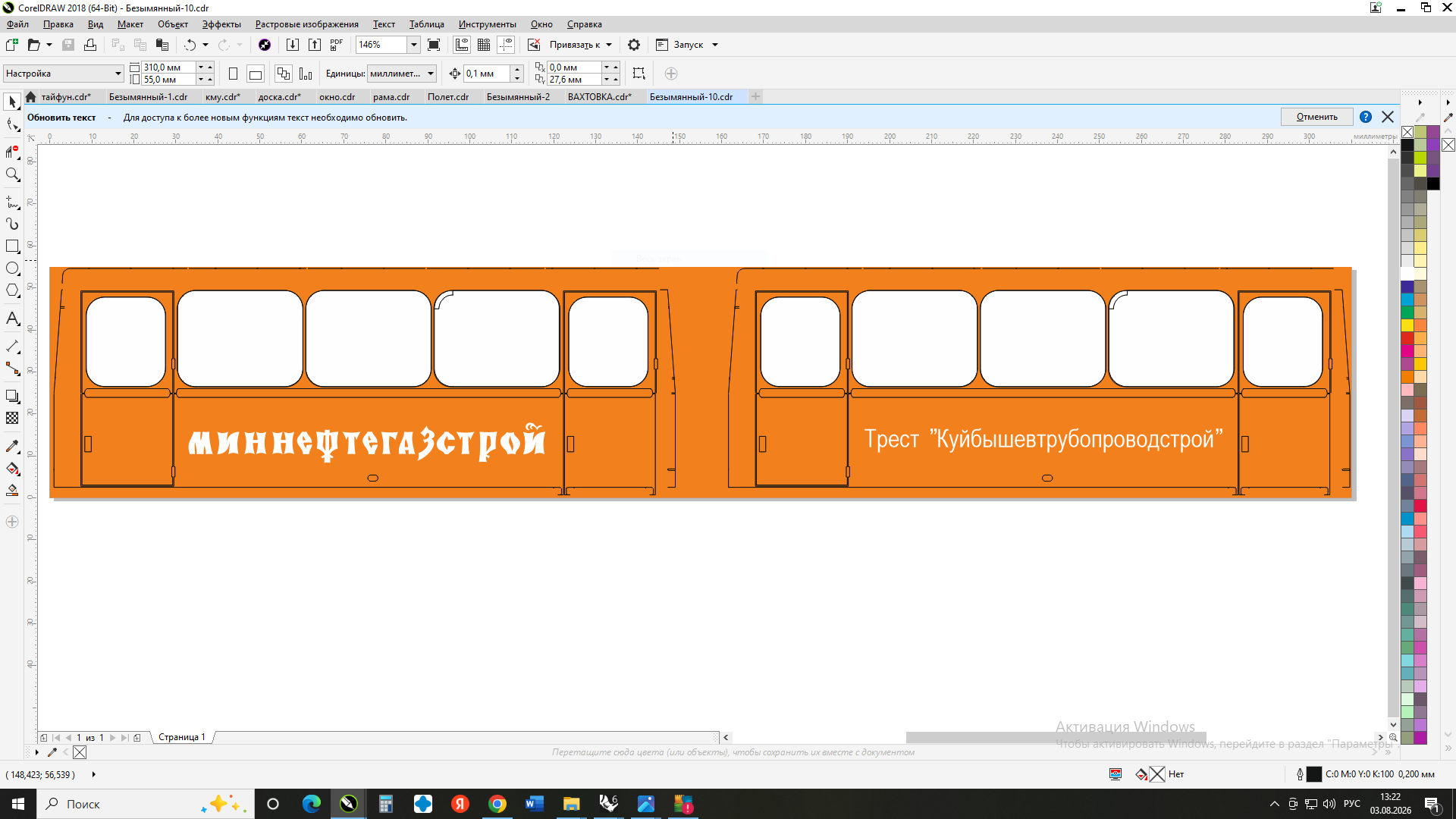Image resolution: width=1456 pixels, height=819 pixels.
Task: Click the Undo arrow icon
Action: click(190, 45)
